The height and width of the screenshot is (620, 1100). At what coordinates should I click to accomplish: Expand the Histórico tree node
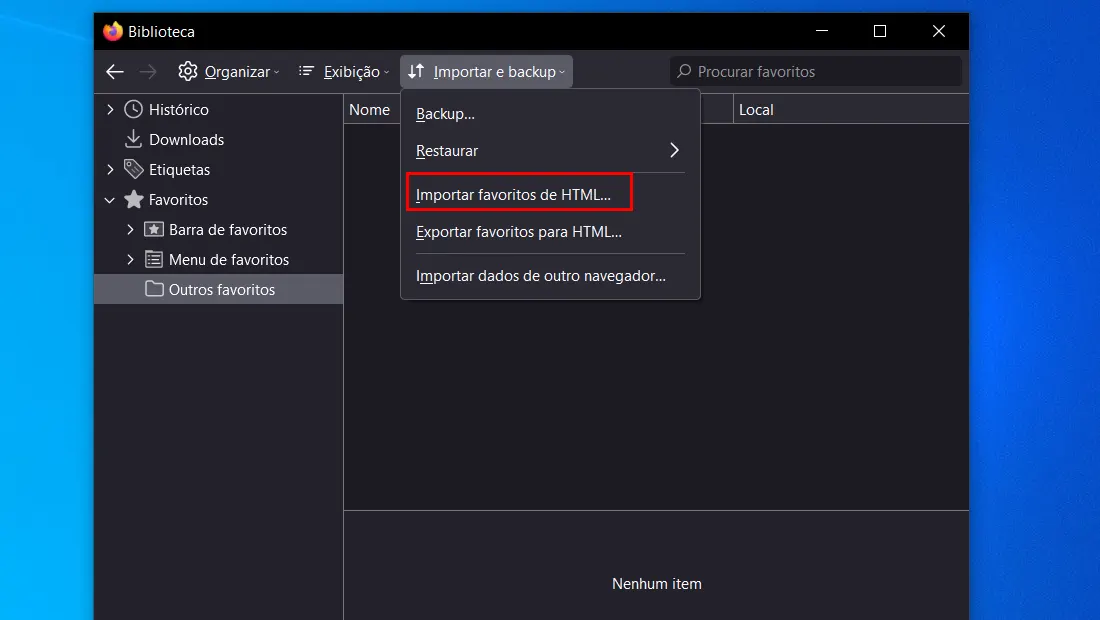(x=110, y=109)
